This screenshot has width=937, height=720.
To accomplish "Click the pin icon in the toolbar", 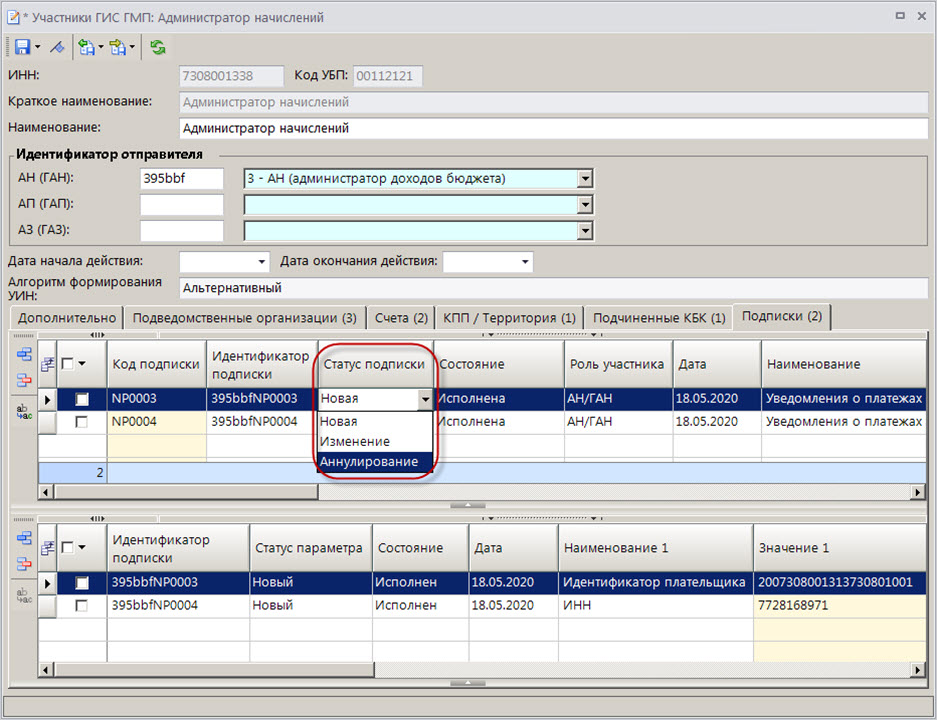I will pyautogui.click(x=57, y=47).
